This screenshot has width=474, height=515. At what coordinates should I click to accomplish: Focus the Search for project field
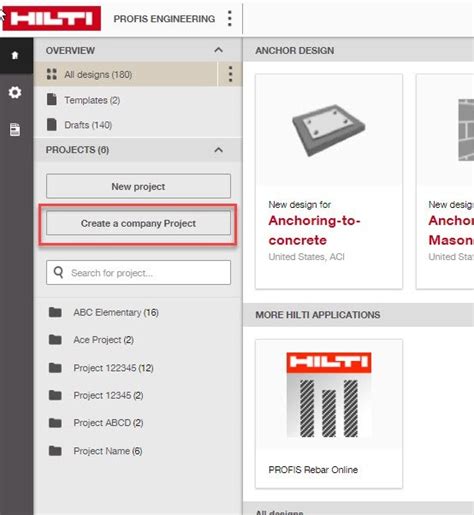[138, 273]
